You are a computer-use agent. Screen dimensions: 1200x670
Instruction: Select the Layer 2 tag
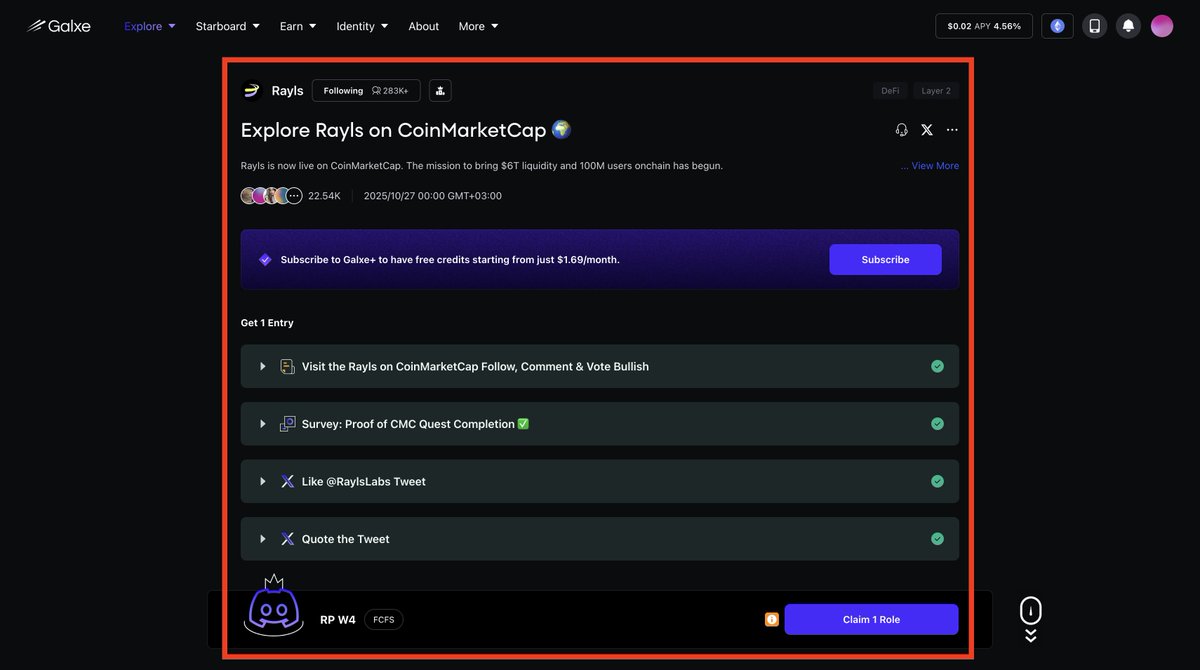936,91
